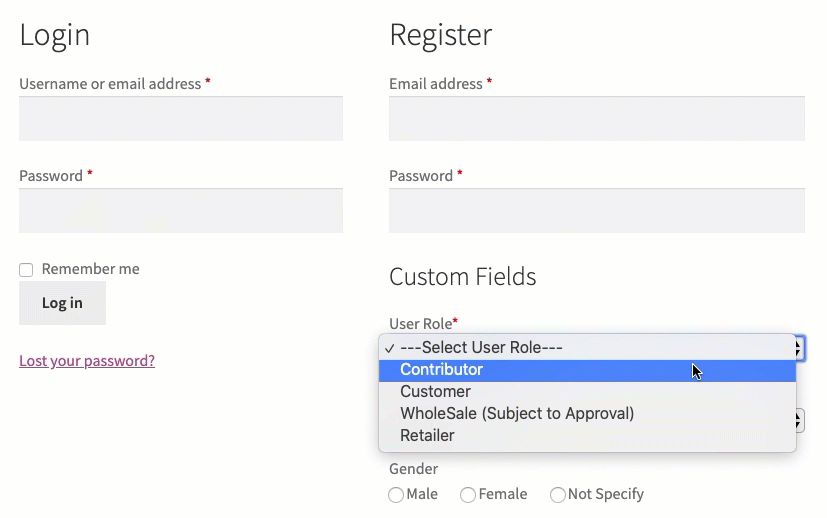Open the second dropdown below User Role
Image resolution: width=827 pixels, height=518 pixels.
click(x=800, y=421)
